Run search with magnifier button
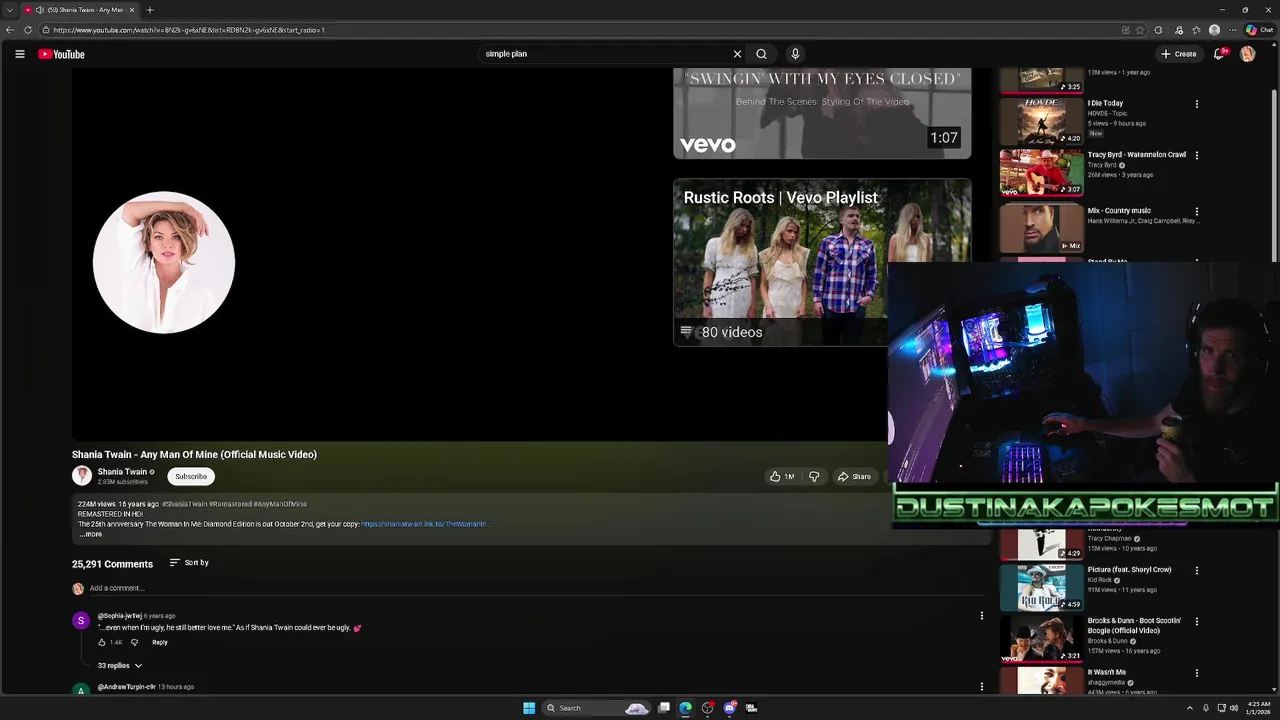Image resolution: width=1280 pixels, height=720 pixels. pyautogui.click(x=761, y=54)
